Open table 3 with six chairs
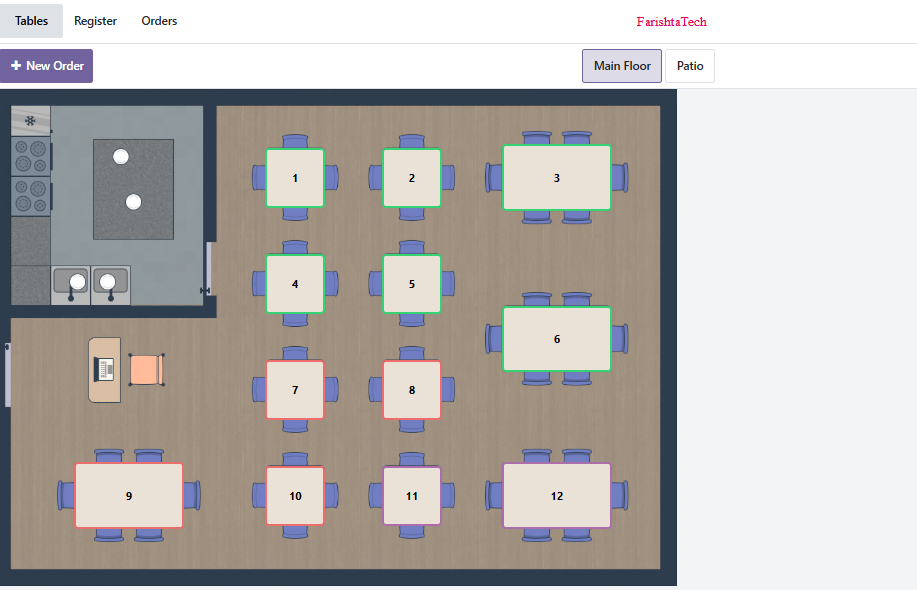Viewport: 917px width, 590px height. [556, 178]
